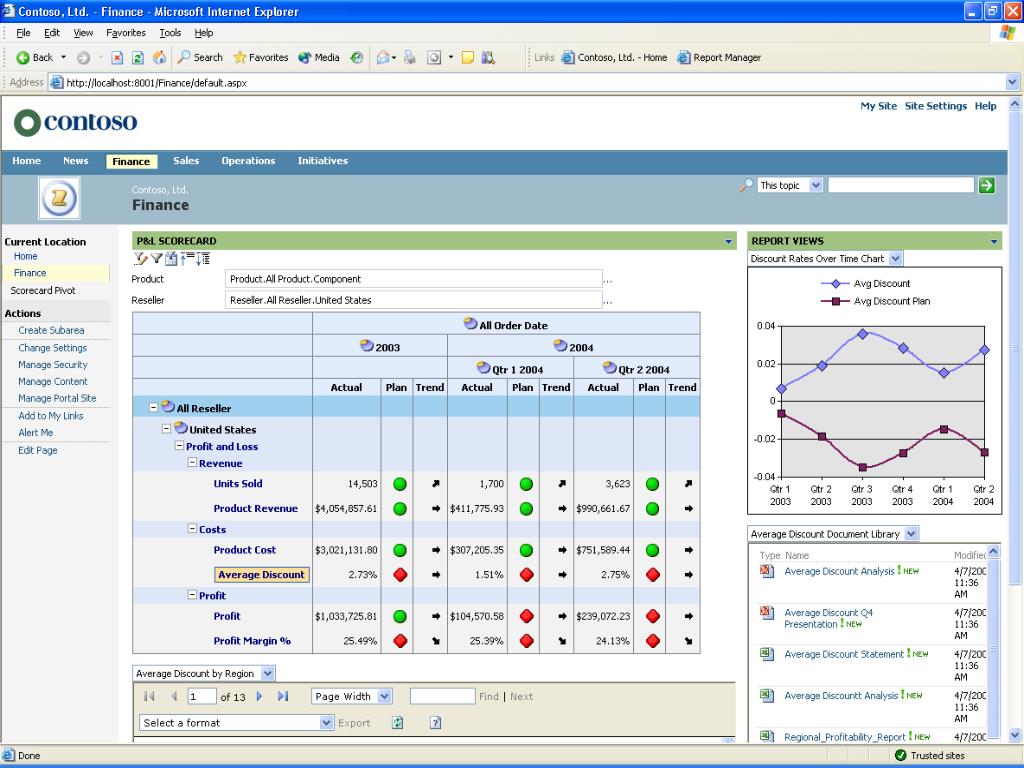Image resolution: width=1024 pixels, height=768 pixels.
Task: Click the Edit Page link
Action: point(38,450)
